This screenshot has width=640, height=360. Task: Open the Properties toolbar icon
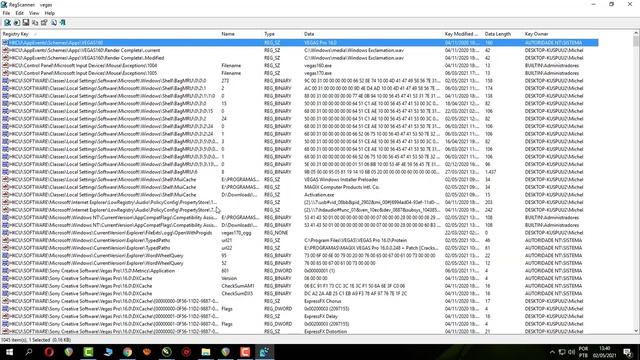point(44,23)
